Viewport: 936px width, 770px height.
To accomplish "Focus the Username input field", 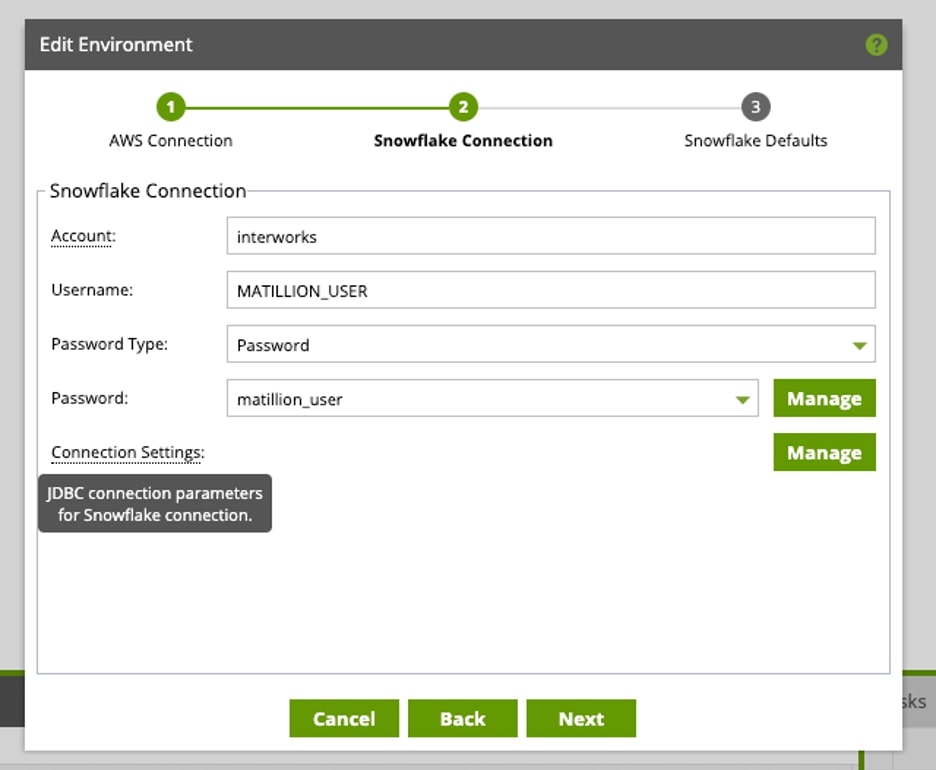I will pos(551,290).
